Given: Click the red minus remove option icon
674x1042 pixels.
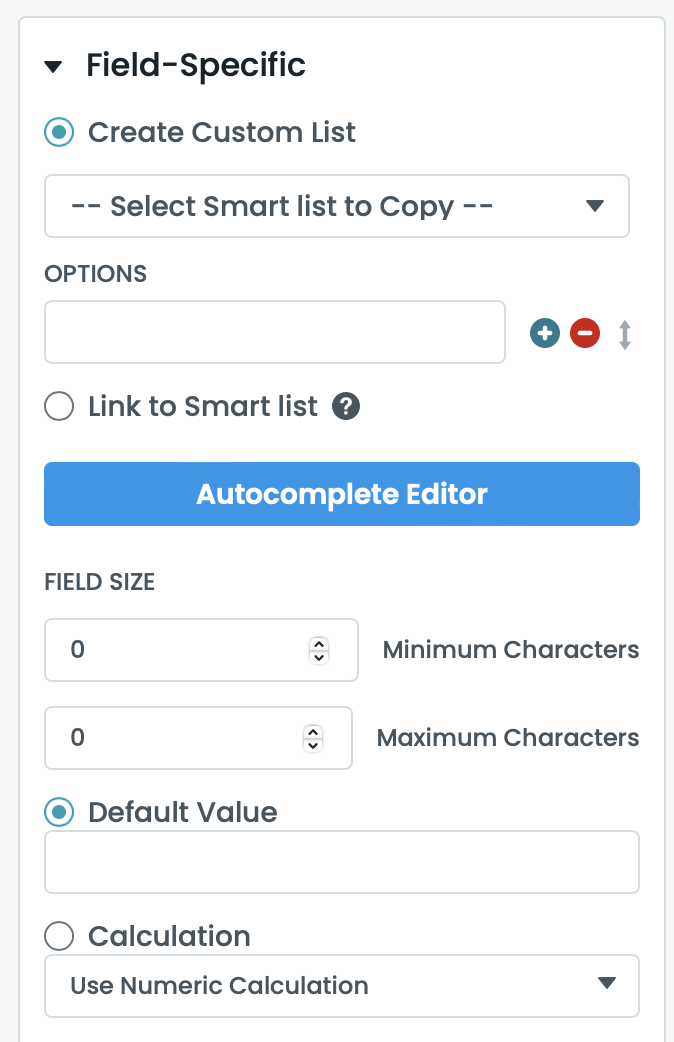Looking at the screenshot, I should (x=585, y=334).
